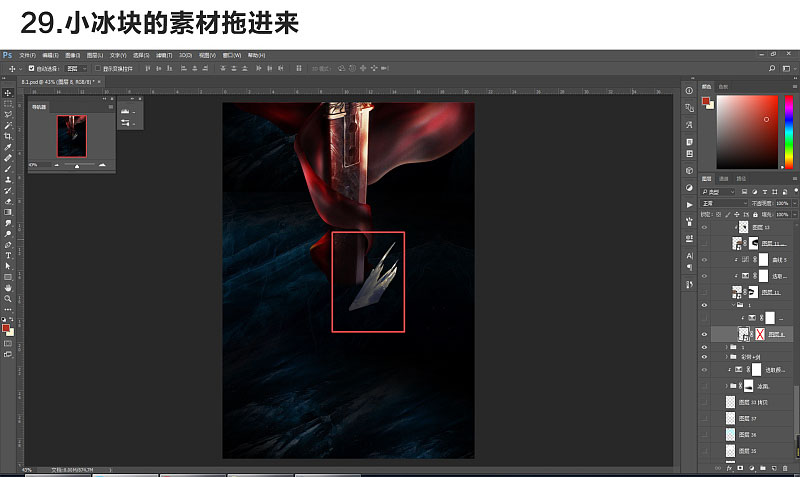The height and width of the screenshot is (477, 800).
Task: Open the layer filter type dropdown
Action: 718,192
